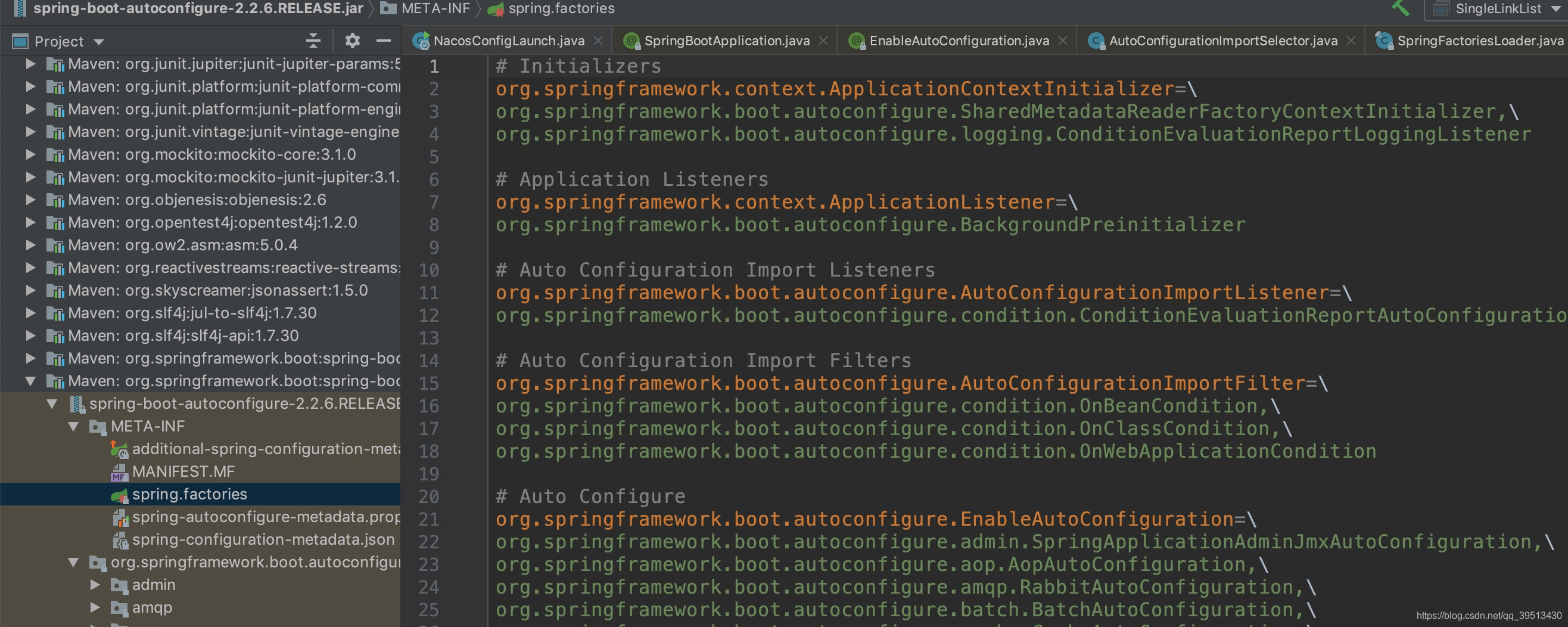Click the META-INF folder icon in tree
Screen dimensions: 1568x627
[x=98, y=427]
